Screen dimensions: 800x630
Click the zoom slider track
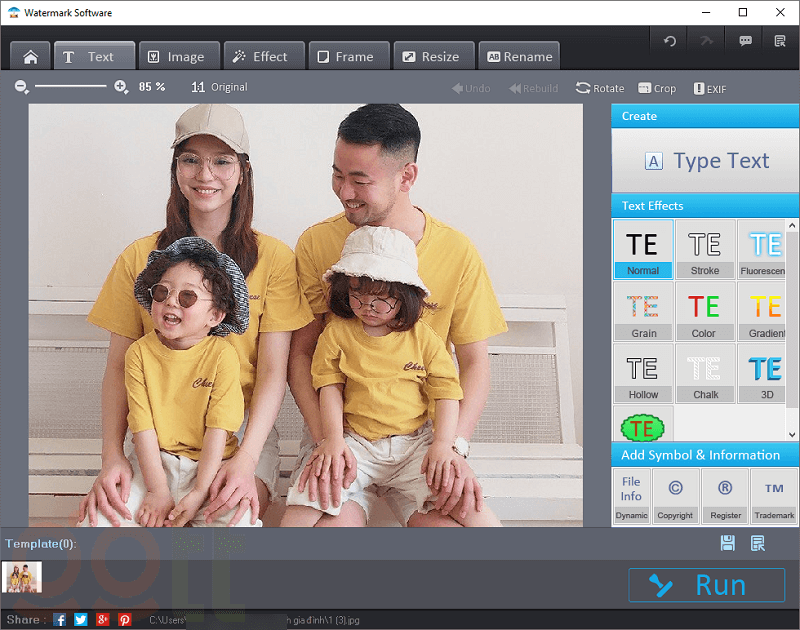(x=70, y=87)
